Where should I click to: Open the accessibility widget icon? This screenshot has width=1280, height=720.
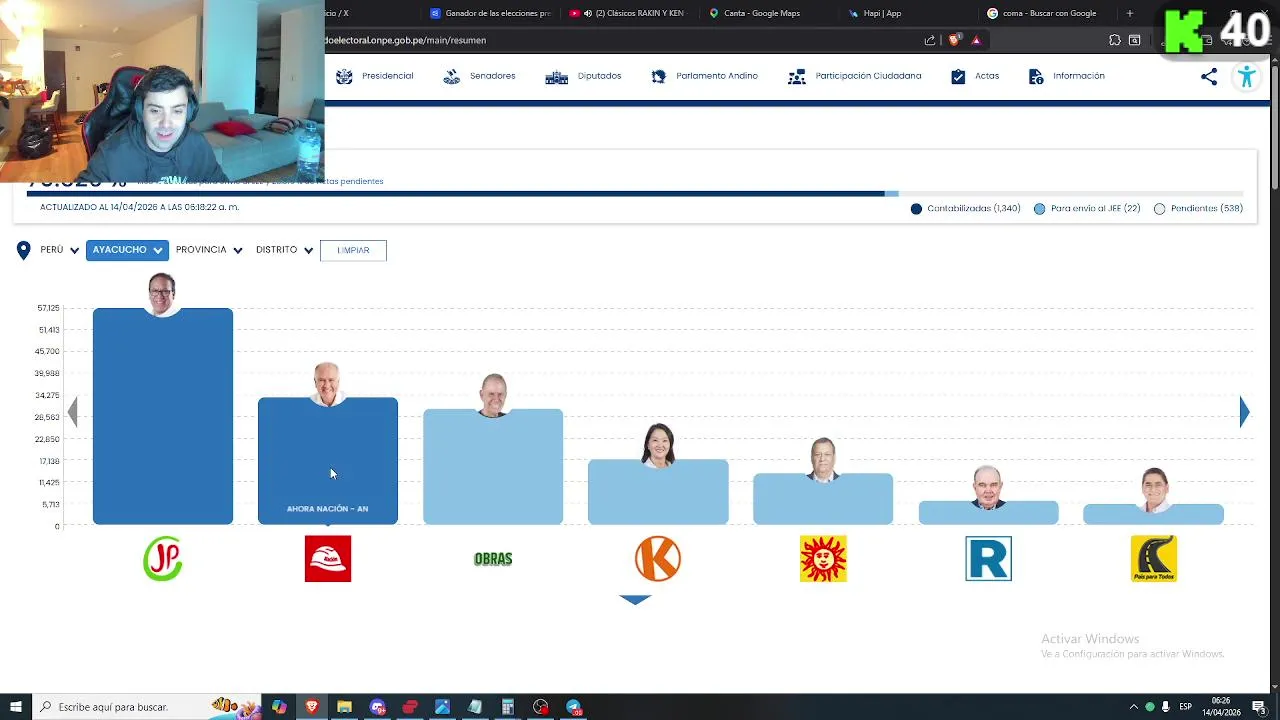(x=1246, y=77)
